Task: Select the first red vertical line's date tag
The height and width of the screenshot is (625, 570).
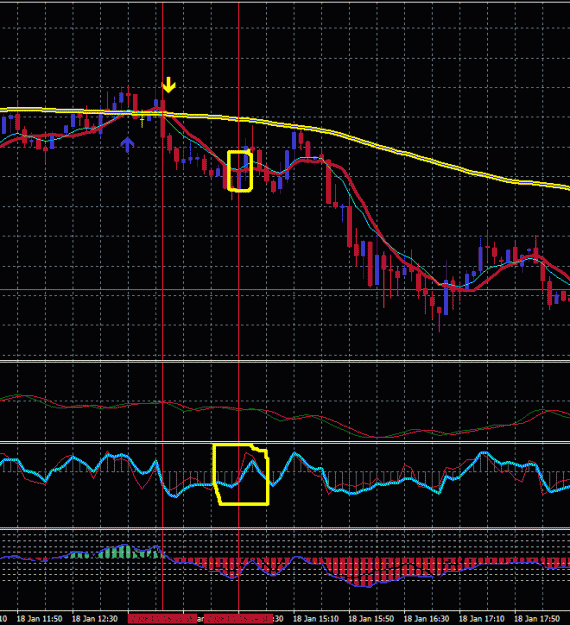Action: pyautogui.click(x=162, y=619)
